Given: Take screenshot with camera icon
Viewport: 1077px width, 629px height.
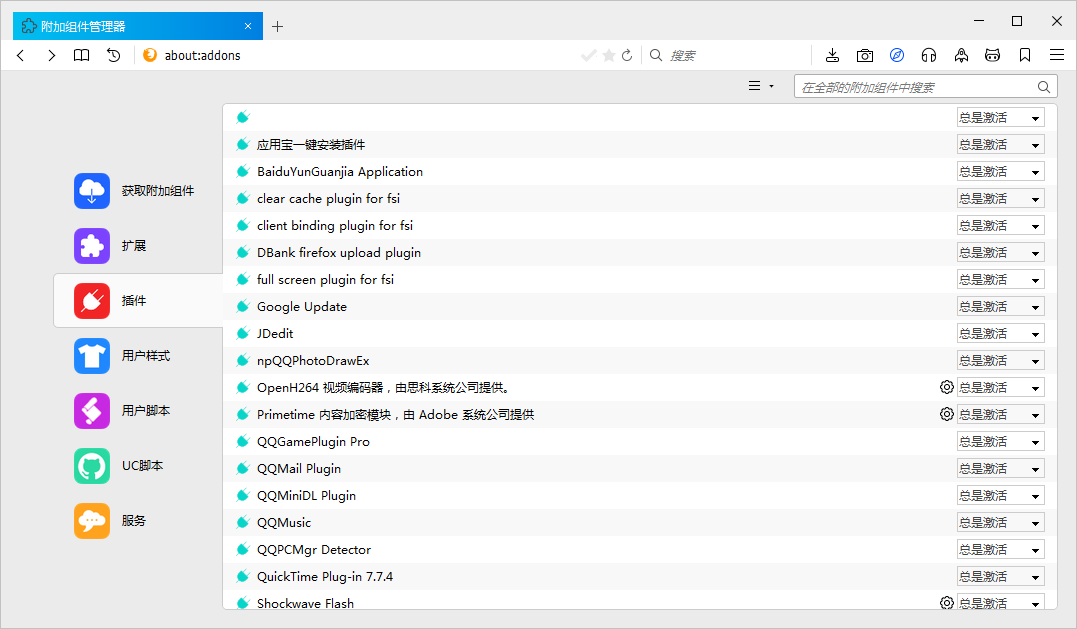Looking at the screenshot, I should point(865,56).
